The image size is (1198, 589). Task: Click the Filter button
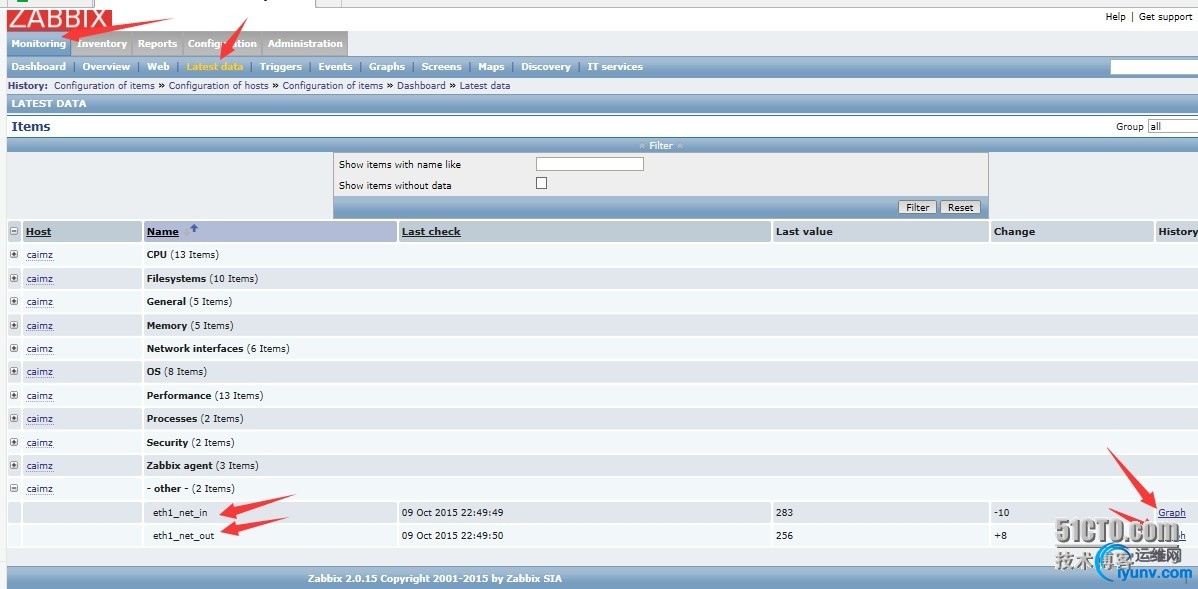click(918, 207)
